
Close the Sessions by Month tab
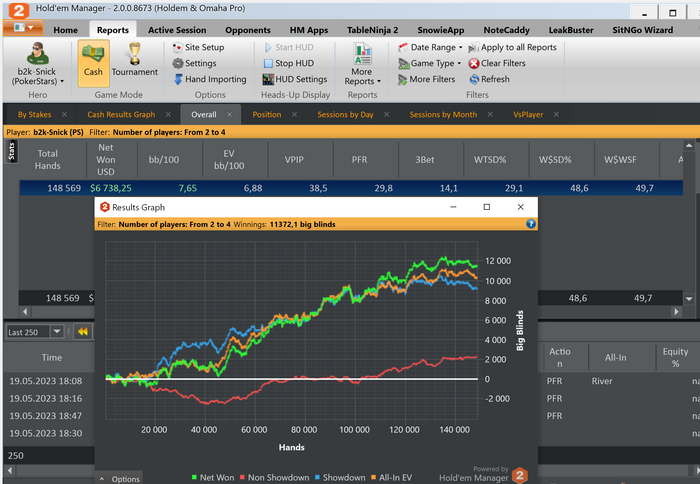click(490, 115)
